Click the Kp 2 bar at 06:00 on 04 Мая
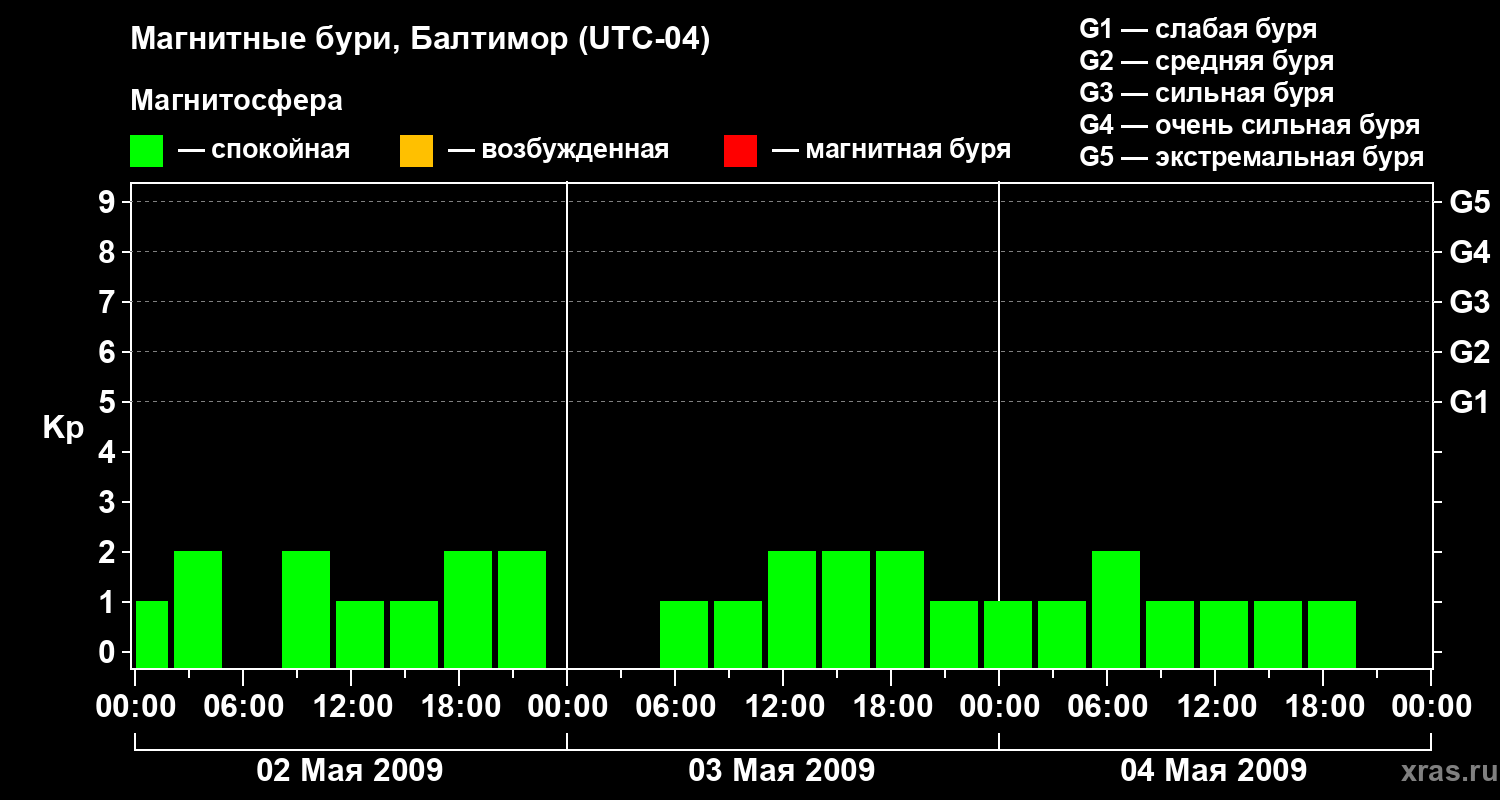This screenshot has width=1500, height=800. pos(1116,609)
